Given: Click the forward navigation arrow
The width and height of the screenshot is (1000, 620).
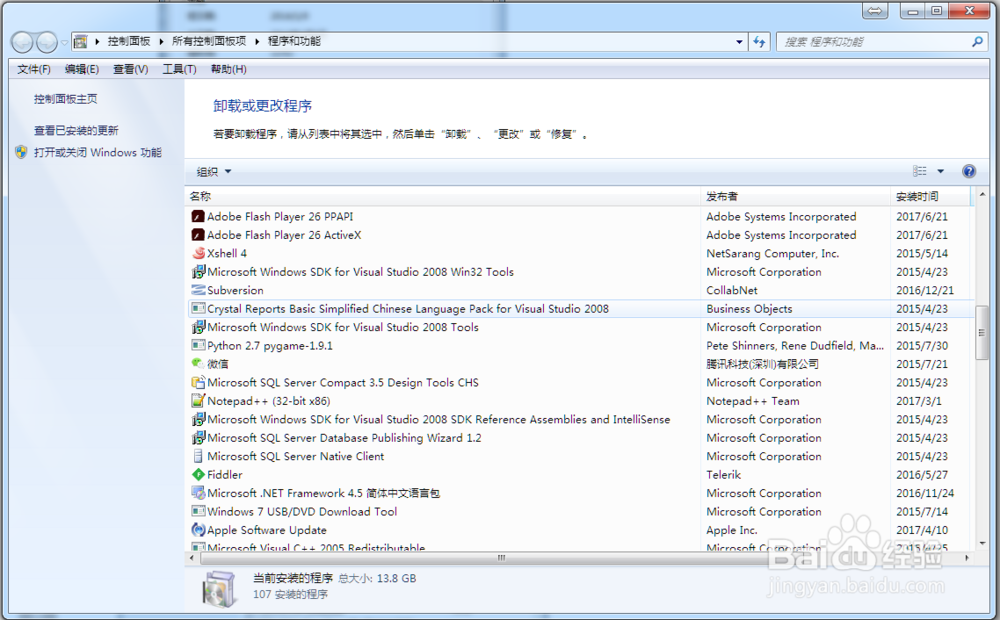Looking at the screenshot, I should pos(47,42).
